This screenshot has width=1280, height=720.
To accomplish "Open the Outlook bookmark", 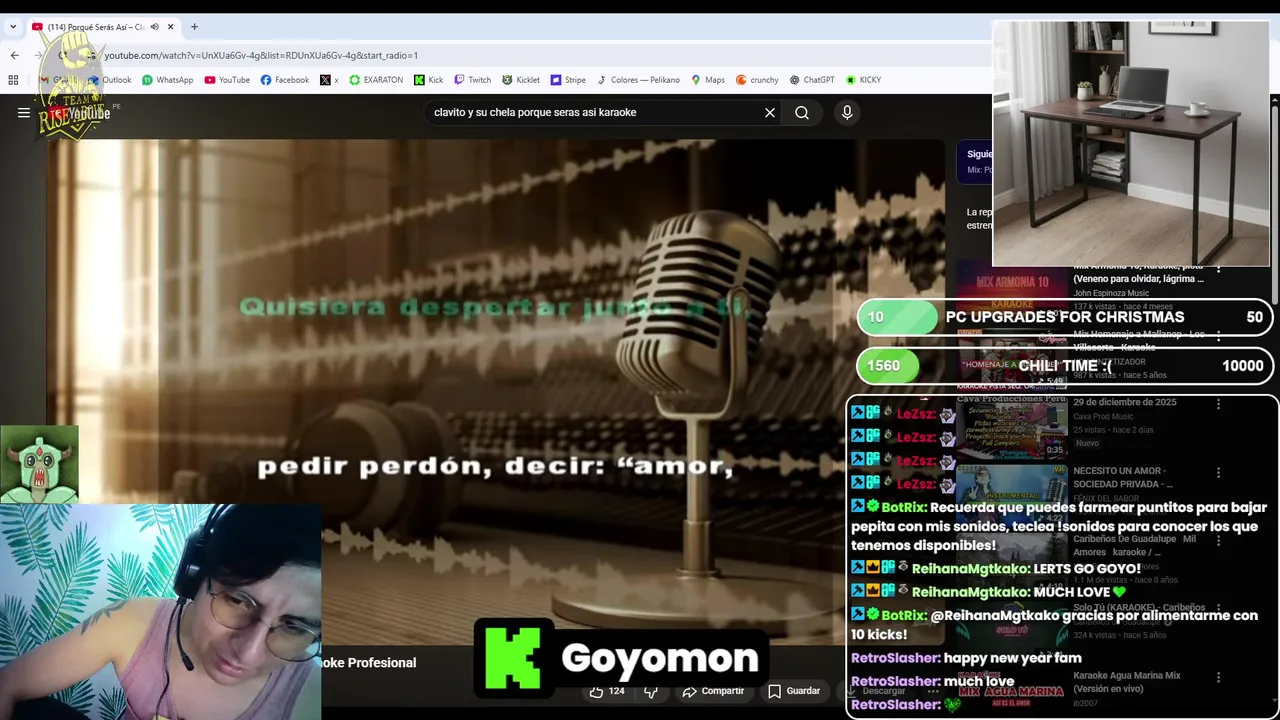I will tap(109, 80).
